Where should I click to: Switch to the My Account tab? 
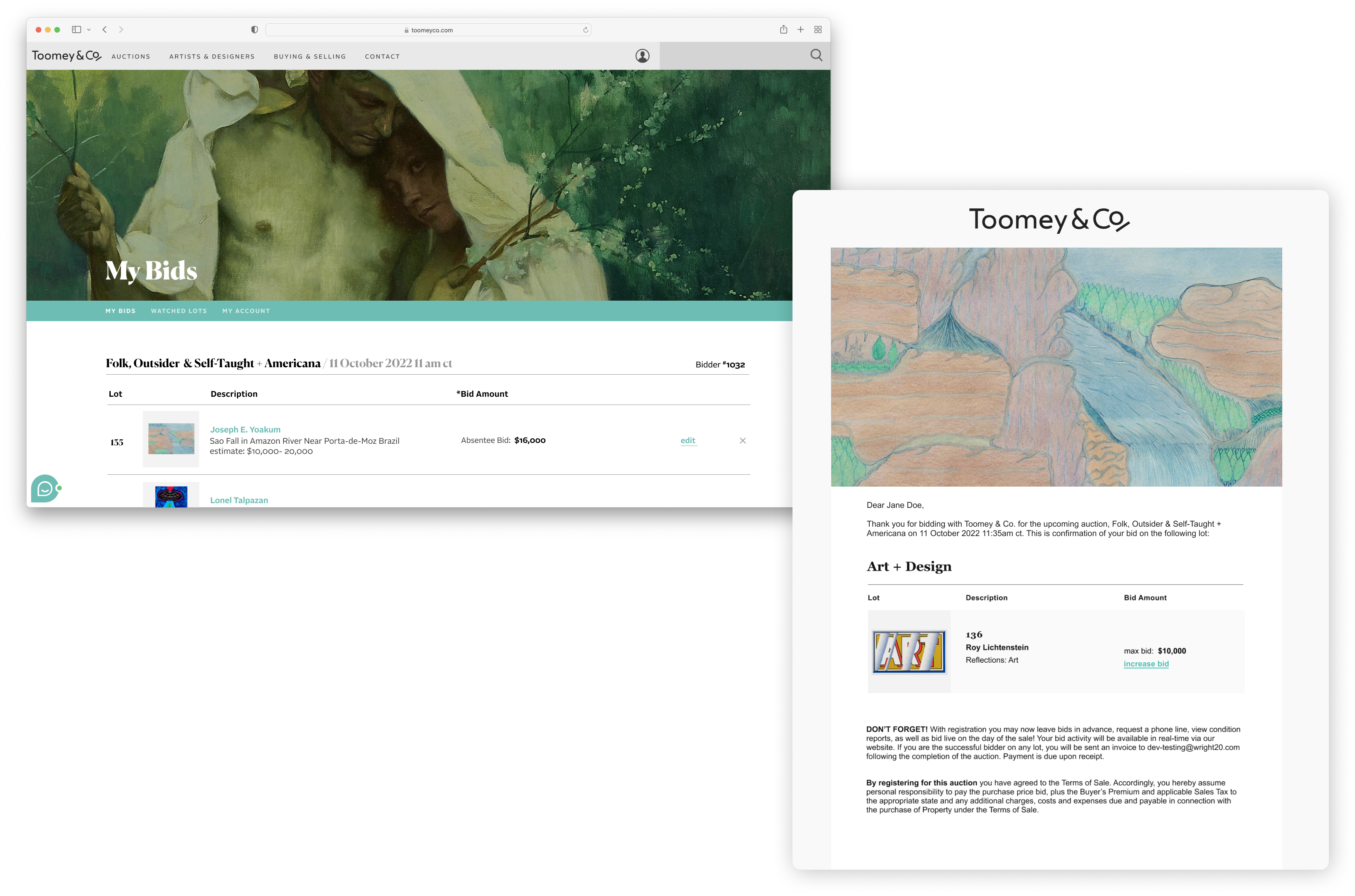pyautogui.click(x=246, y=311)
